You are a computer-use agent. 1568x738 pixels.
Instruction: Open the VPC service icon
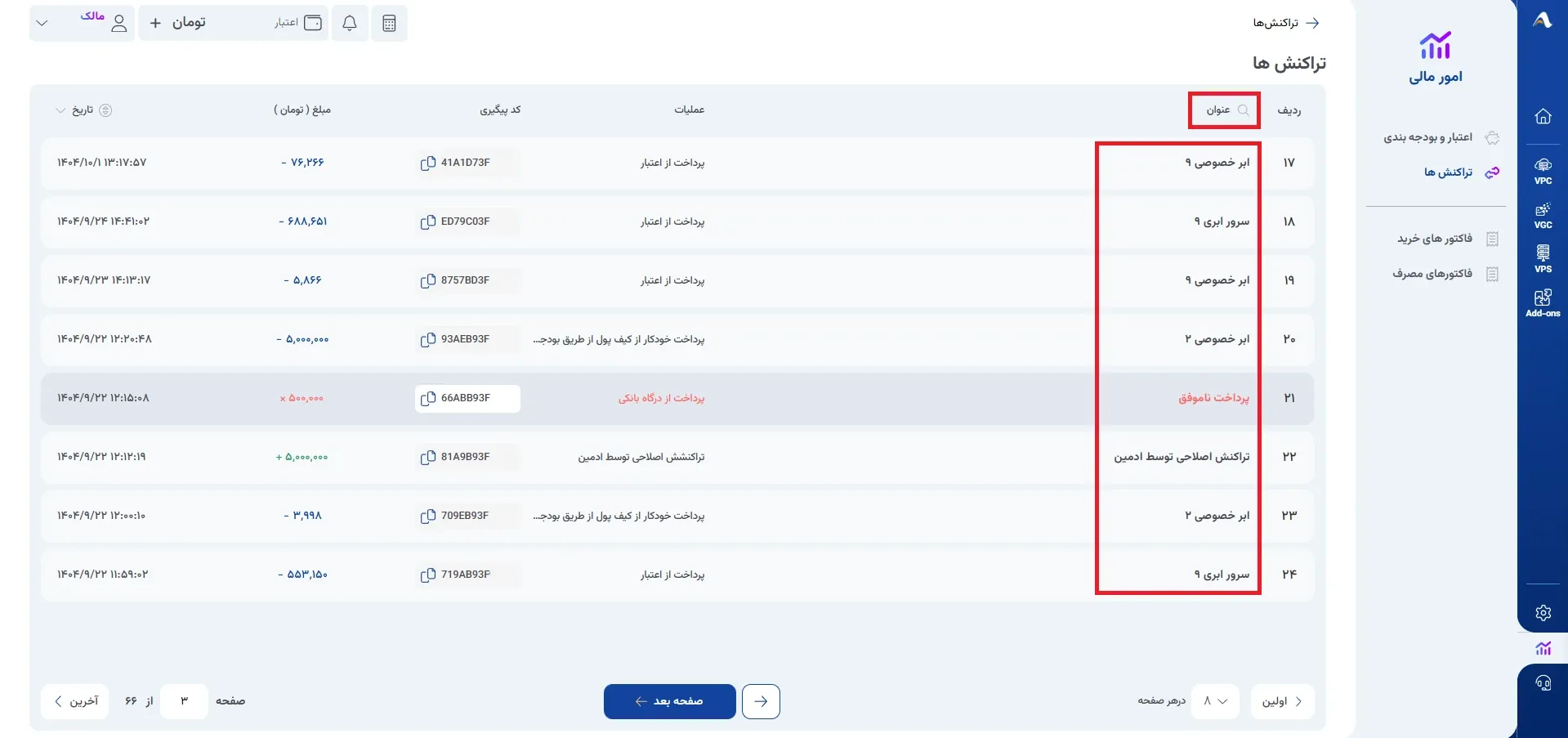click(1543, 171)
